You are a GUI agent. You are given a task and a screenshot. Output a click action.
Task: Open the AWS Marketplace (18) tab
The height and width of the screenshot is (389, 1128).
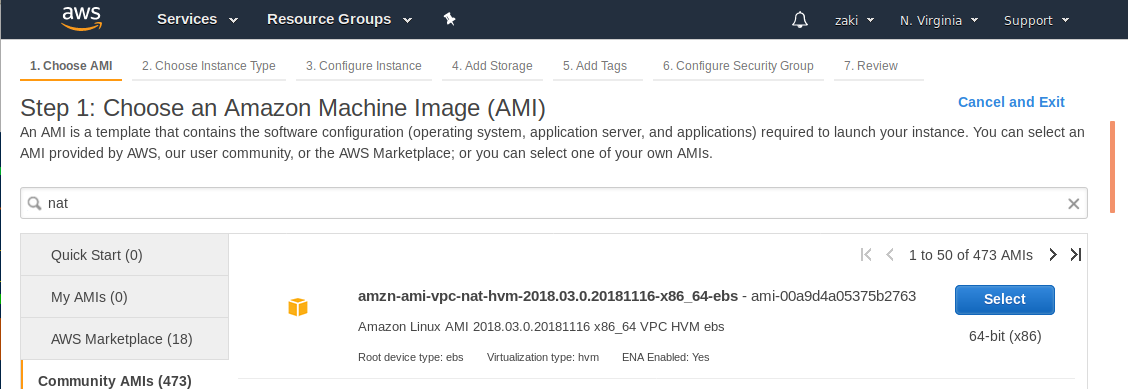[124, 339]
